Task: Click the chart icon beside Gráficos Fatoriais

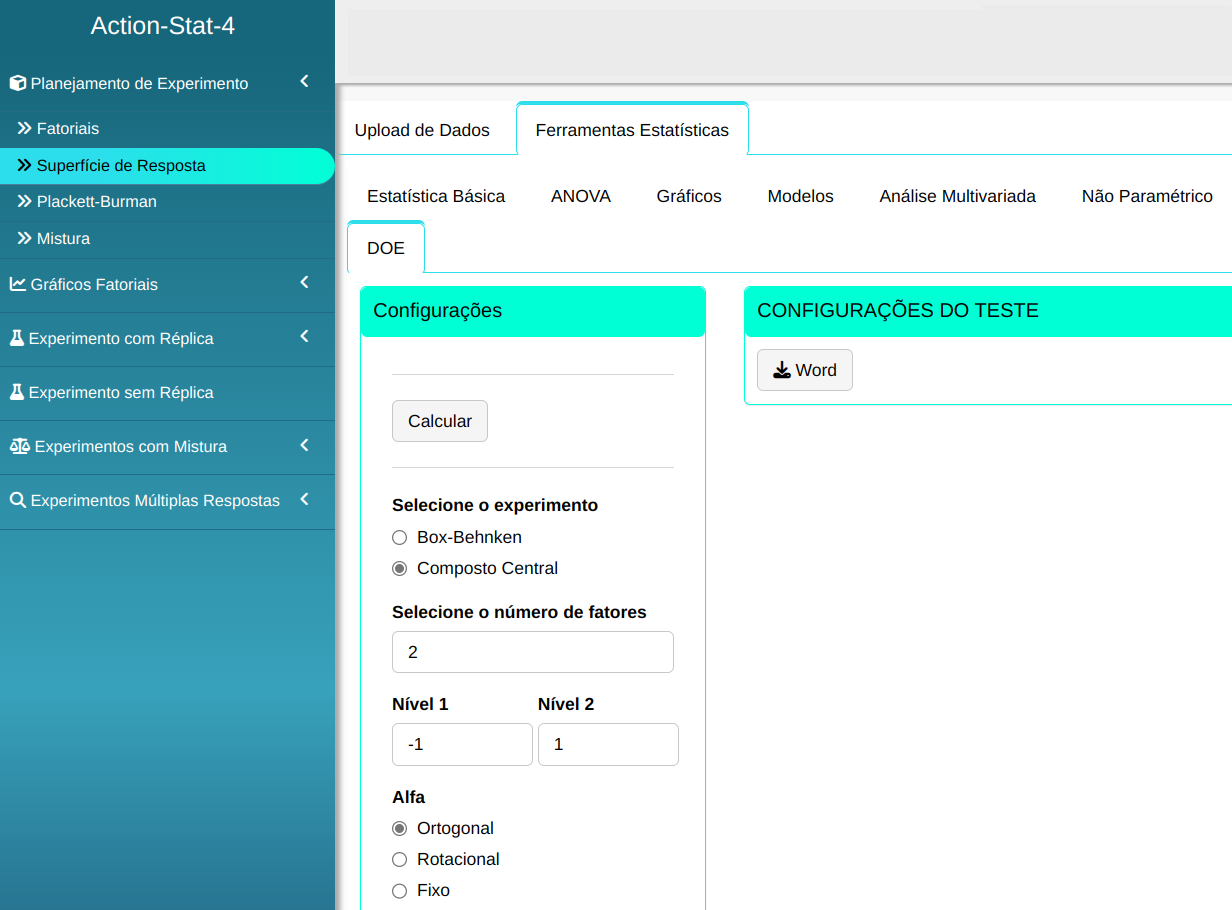Action: [x=18, y=284]
